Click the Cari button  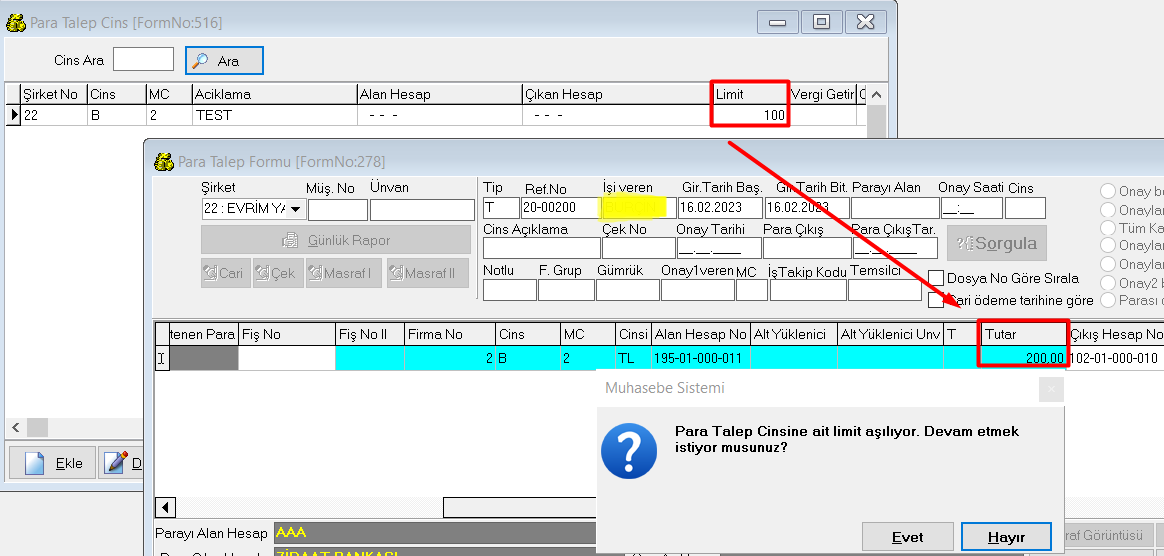point(225,273)
